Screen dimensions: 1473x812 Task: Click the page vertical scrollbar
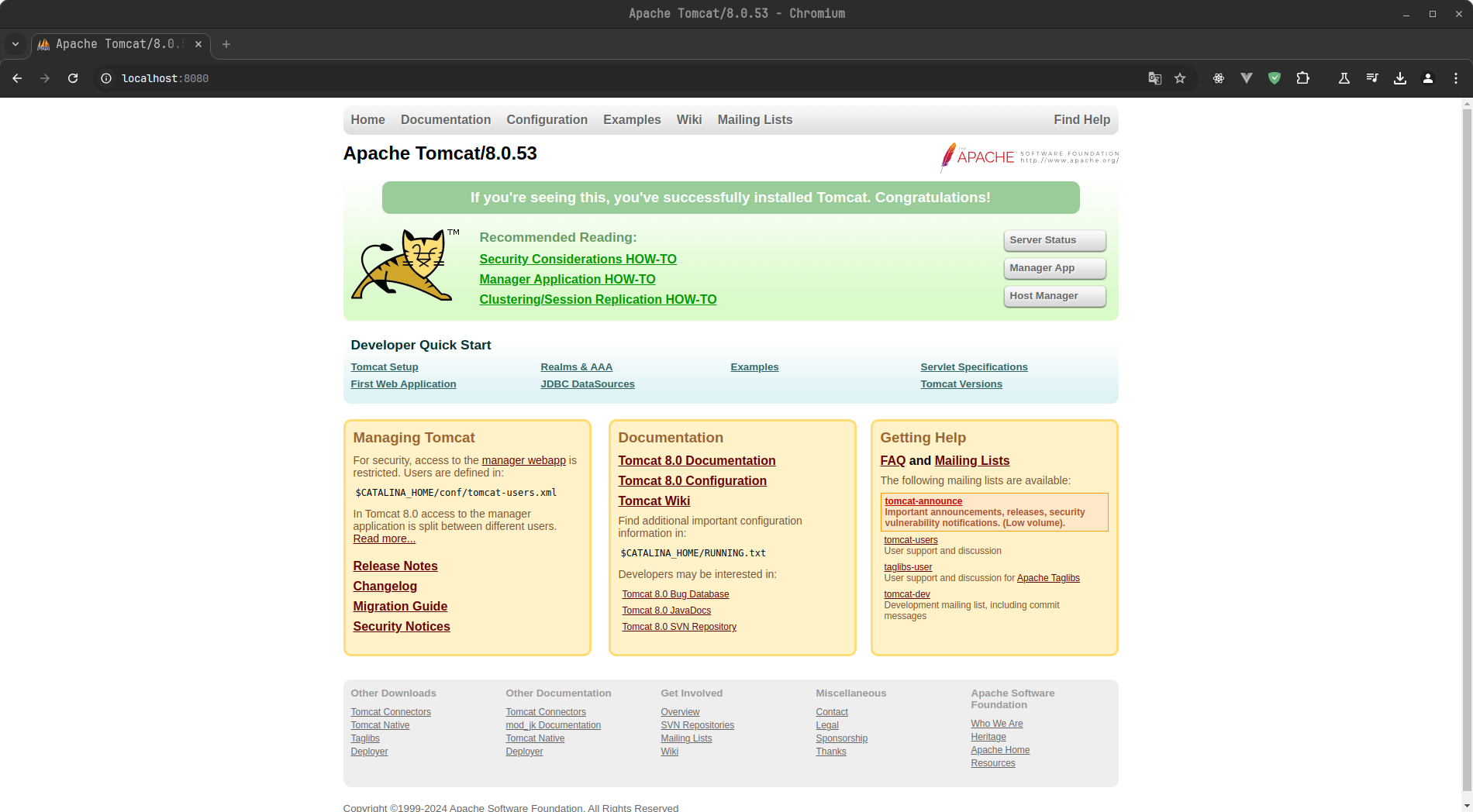1467,449
